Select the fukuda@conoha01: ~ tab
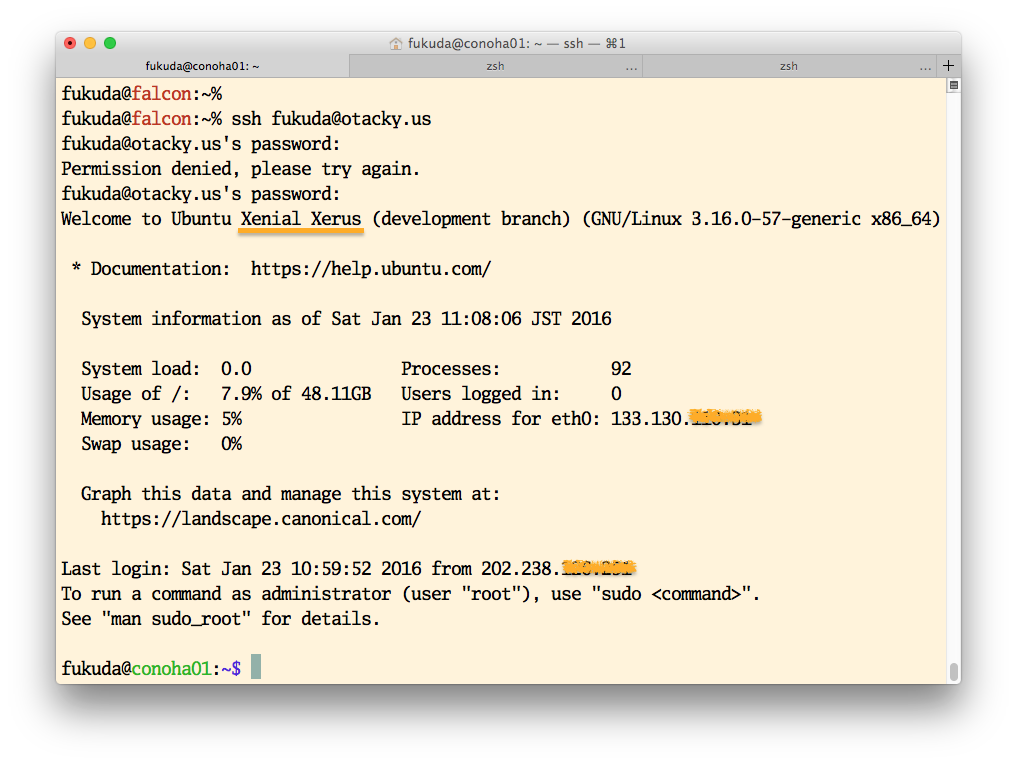 coord(202,66)
